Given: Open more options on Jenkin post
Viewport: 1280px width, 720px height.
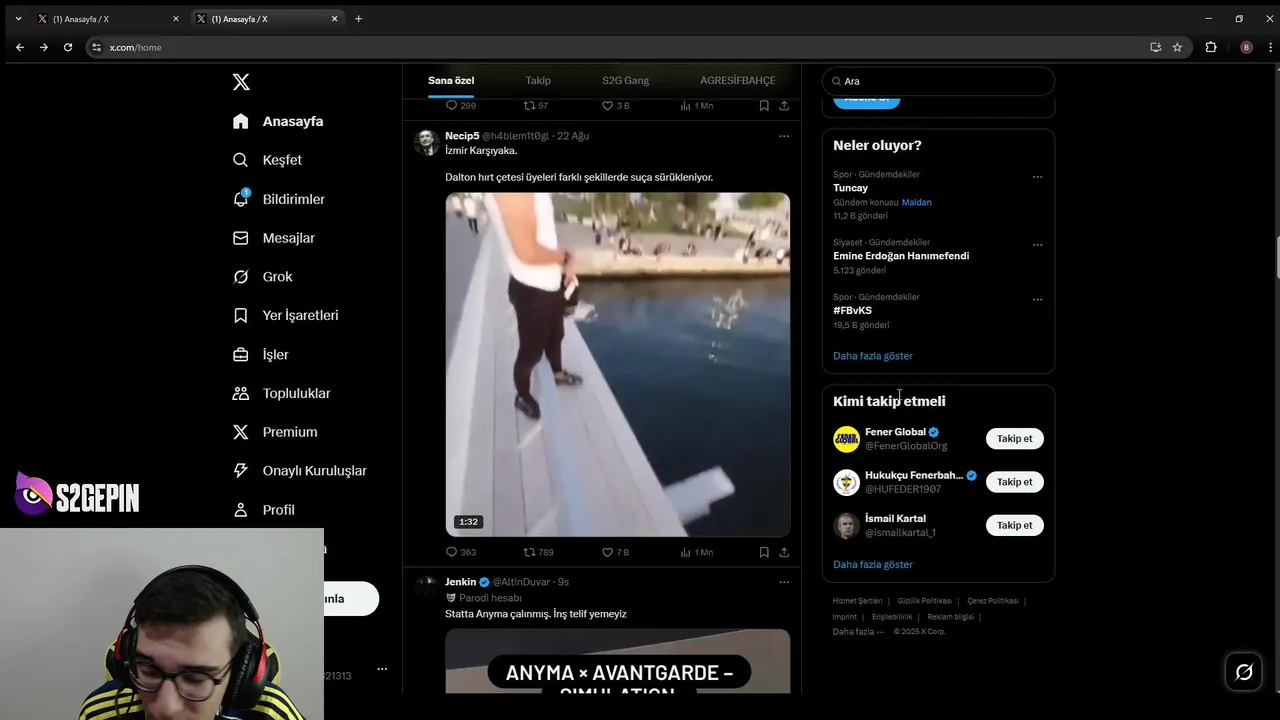Looking at the screenshot, I should pos(784,582).
